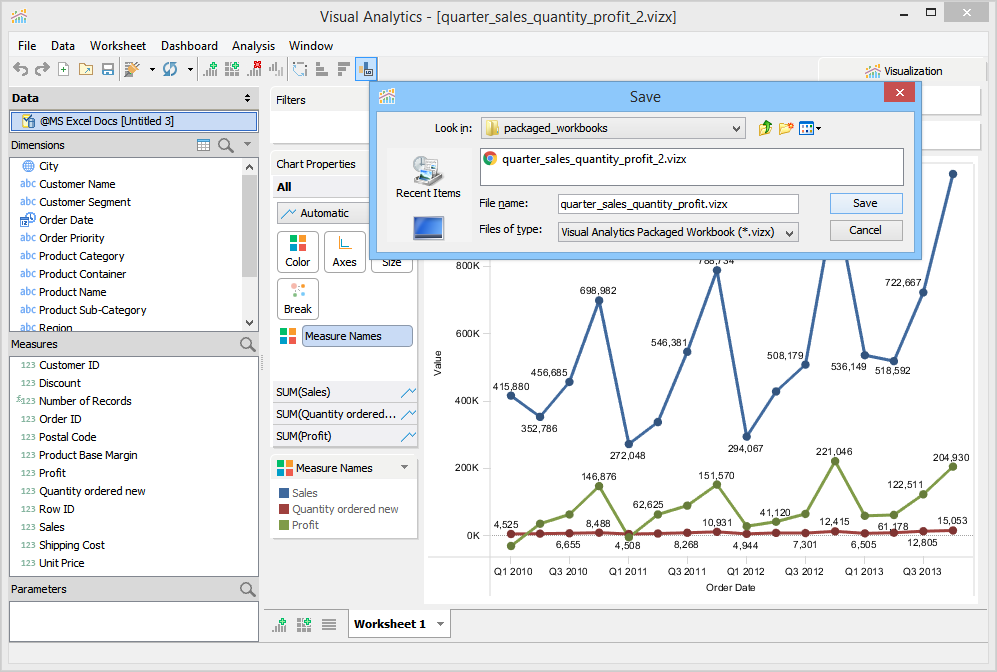Add a new dashboard from the top toolbar
The image size is (997, 672).
(x=232, y=69)
